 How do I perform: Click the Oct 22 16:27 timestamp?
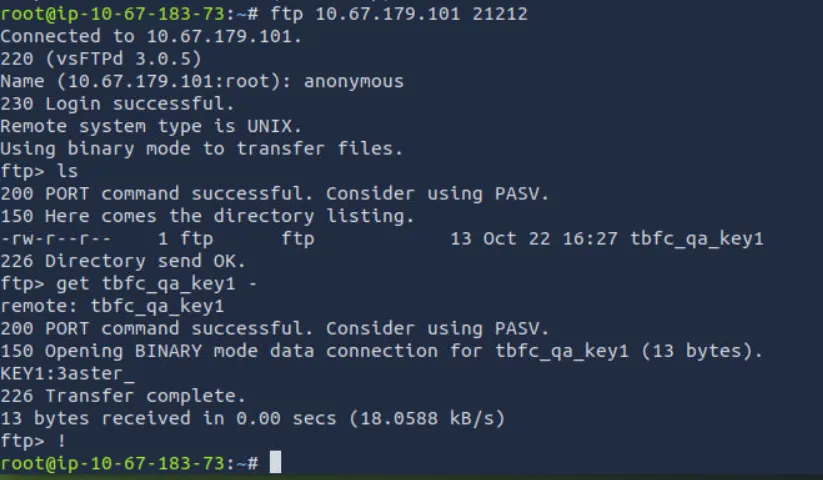[550, 239]
